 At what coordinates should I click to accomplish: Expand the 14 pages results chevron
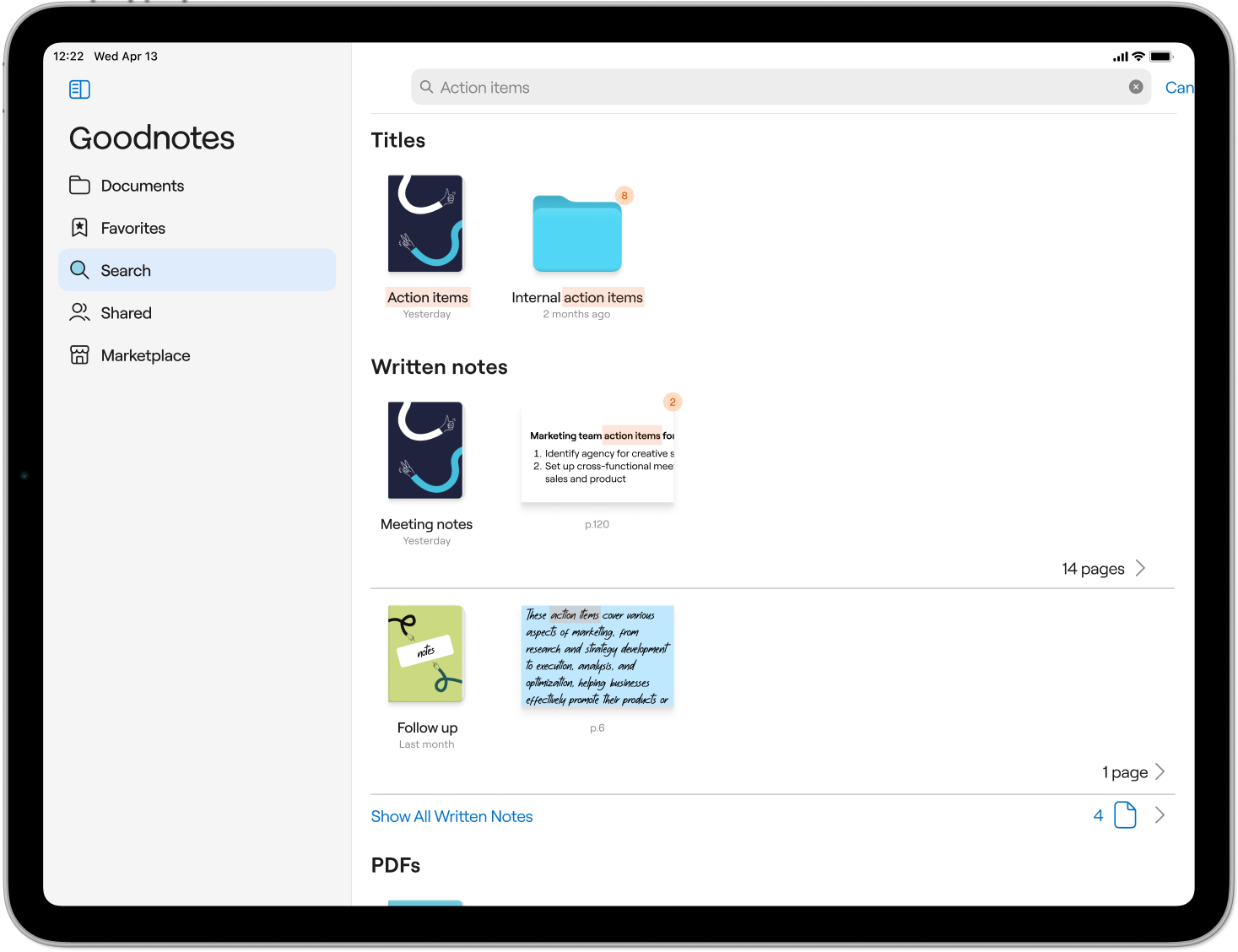1140,568
